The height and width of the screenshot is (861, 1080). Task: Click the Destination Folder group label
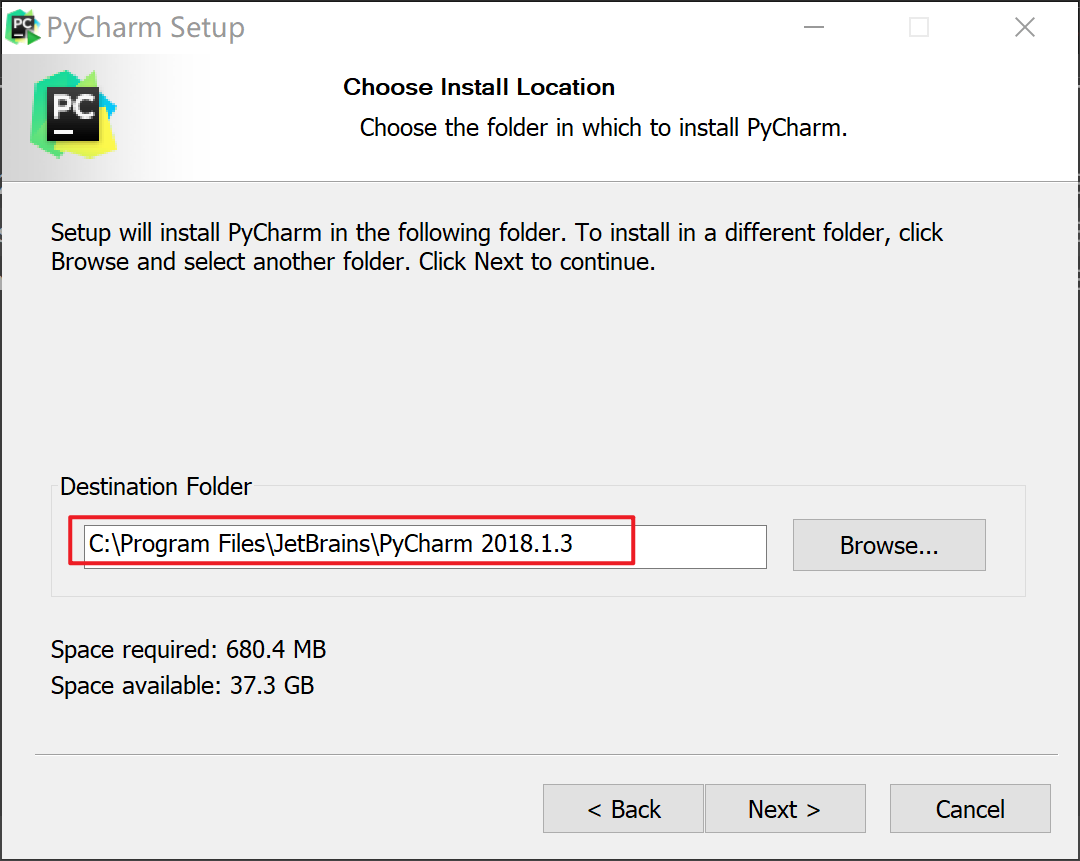156,486
